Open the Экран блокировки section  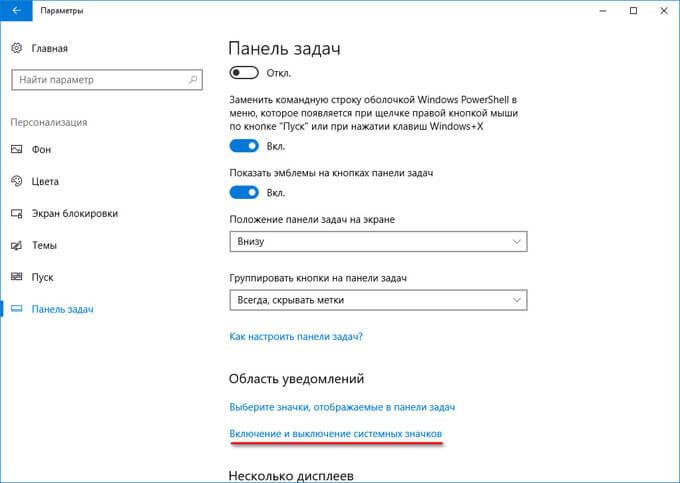tap(75, 213)
